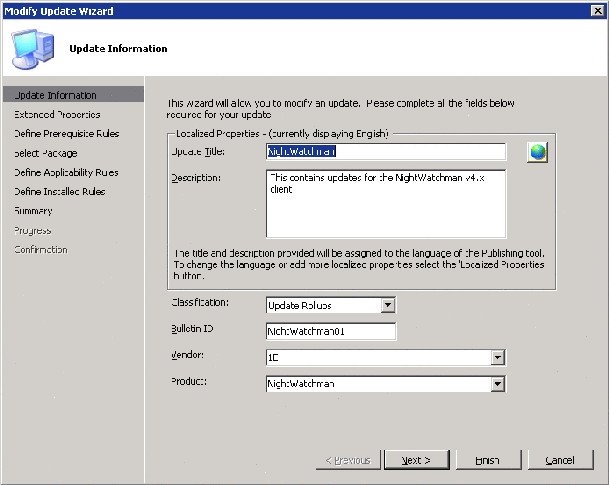Click the Product label
Screen dimensions: 609x485
[x=189, y=381]
